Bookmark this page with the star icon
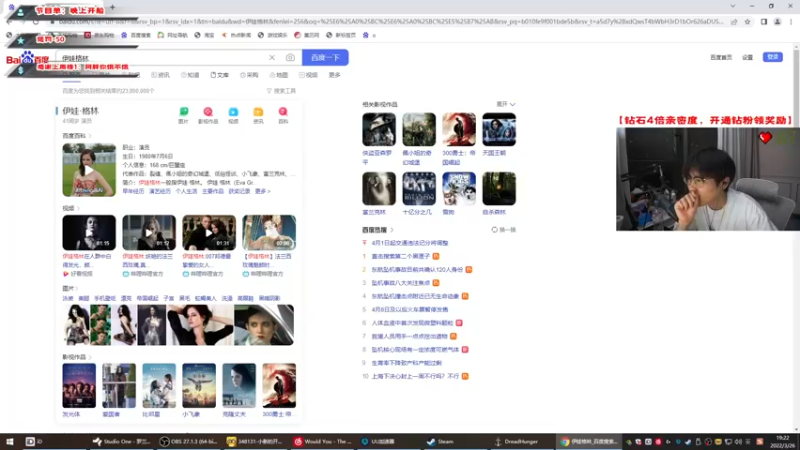The height and width of the screenshot is (450, 800). 747,22
